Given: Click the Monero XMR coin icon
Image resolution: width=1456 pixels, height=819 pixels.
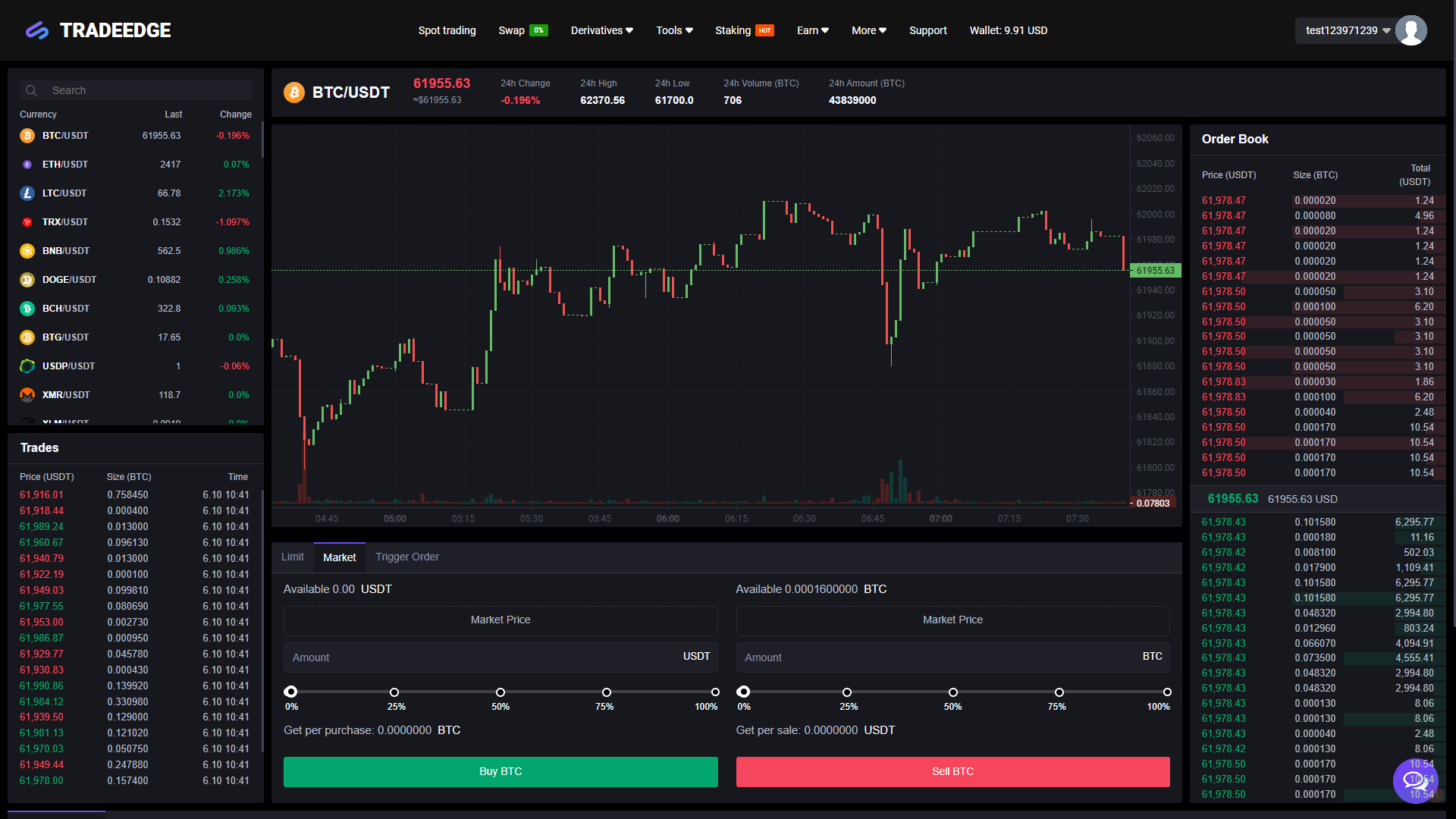Looking at the screenshot, I should (x=27, y=395).
